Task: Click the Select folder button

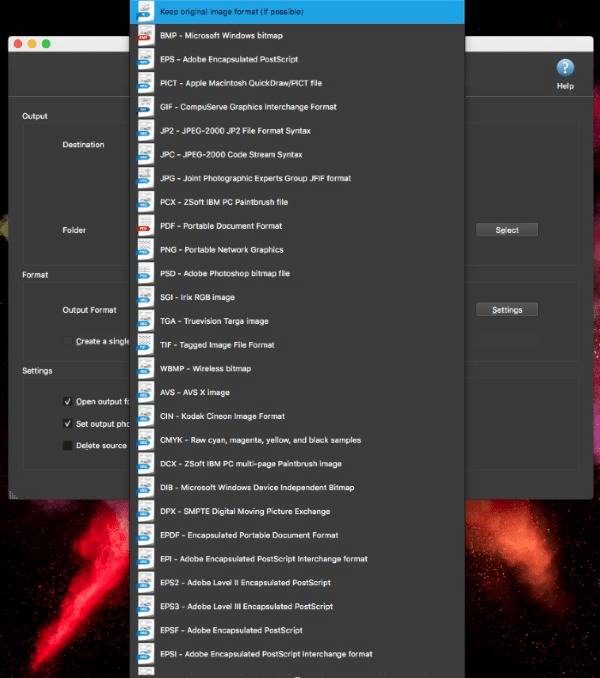Action: (507, 230)
